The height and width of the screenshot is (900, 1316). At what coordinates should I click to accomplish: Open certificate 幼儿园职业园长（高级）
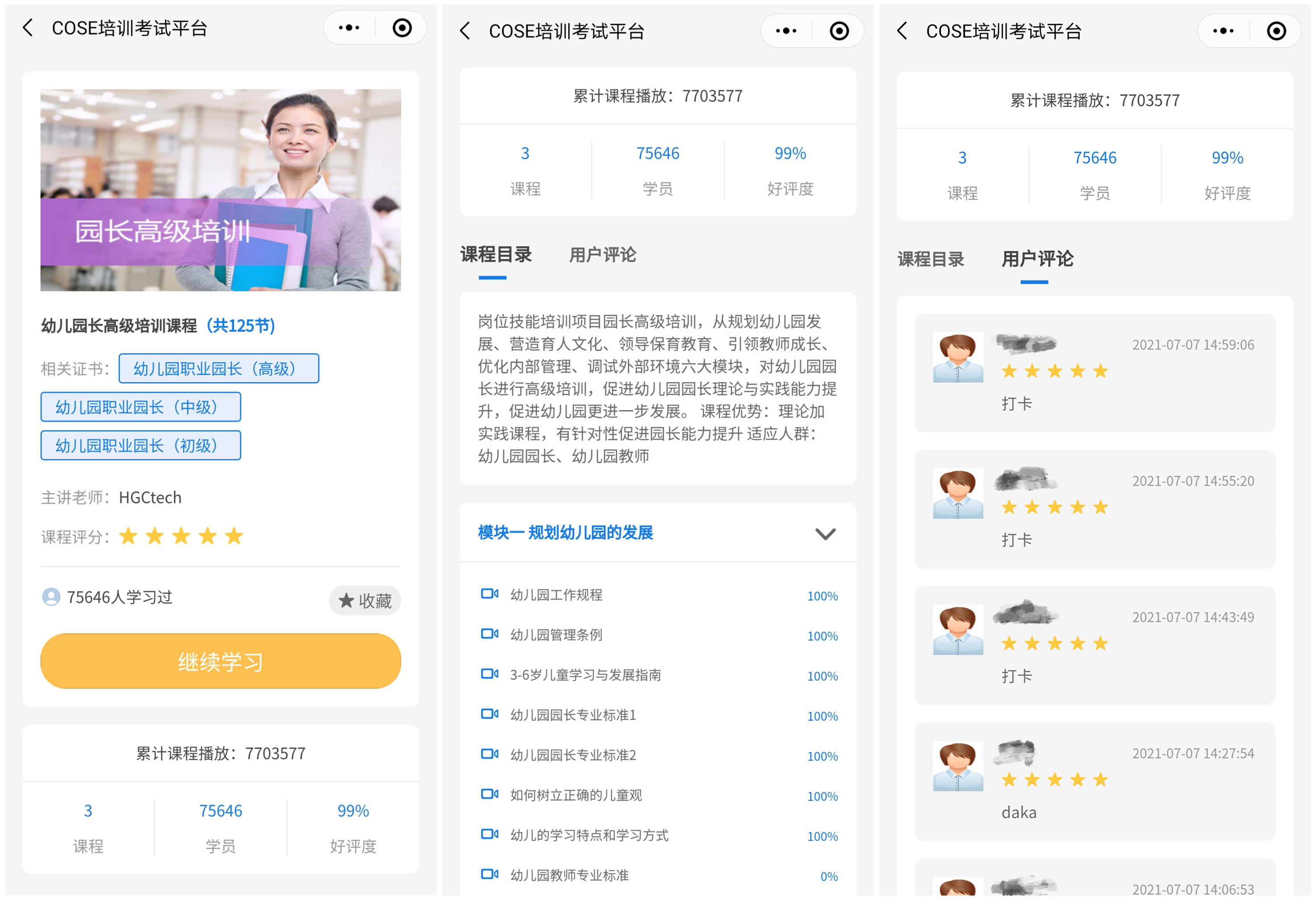point(218,368)
